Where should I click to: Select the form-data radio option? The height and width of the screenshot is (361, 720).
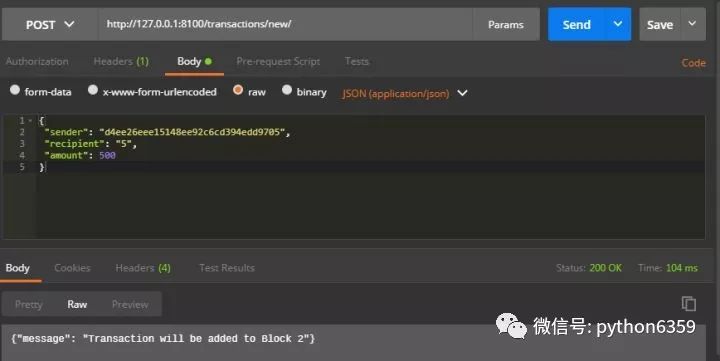click(15, 90)
